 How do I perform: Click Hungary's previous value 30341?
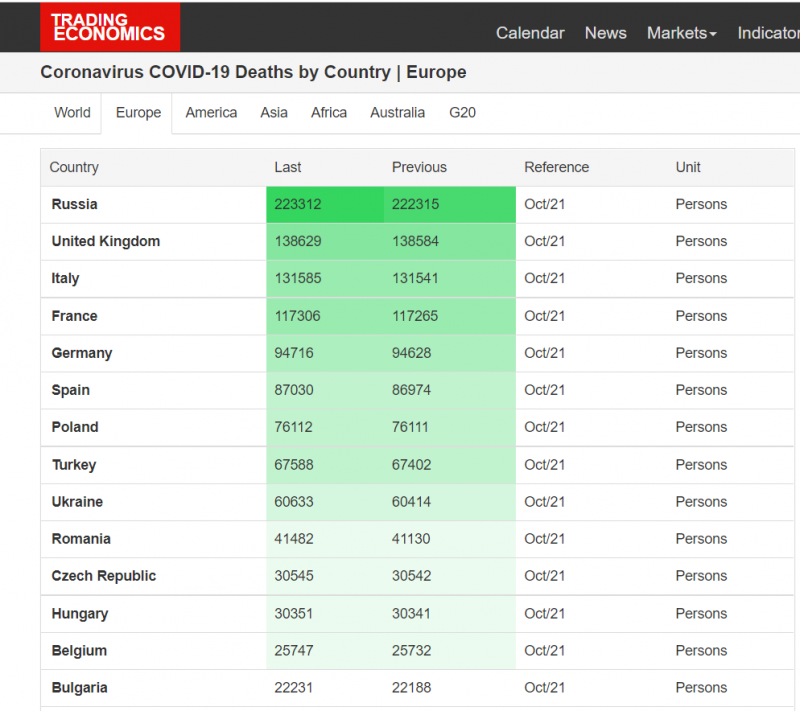pyautogui.click(x=411, y=614)
